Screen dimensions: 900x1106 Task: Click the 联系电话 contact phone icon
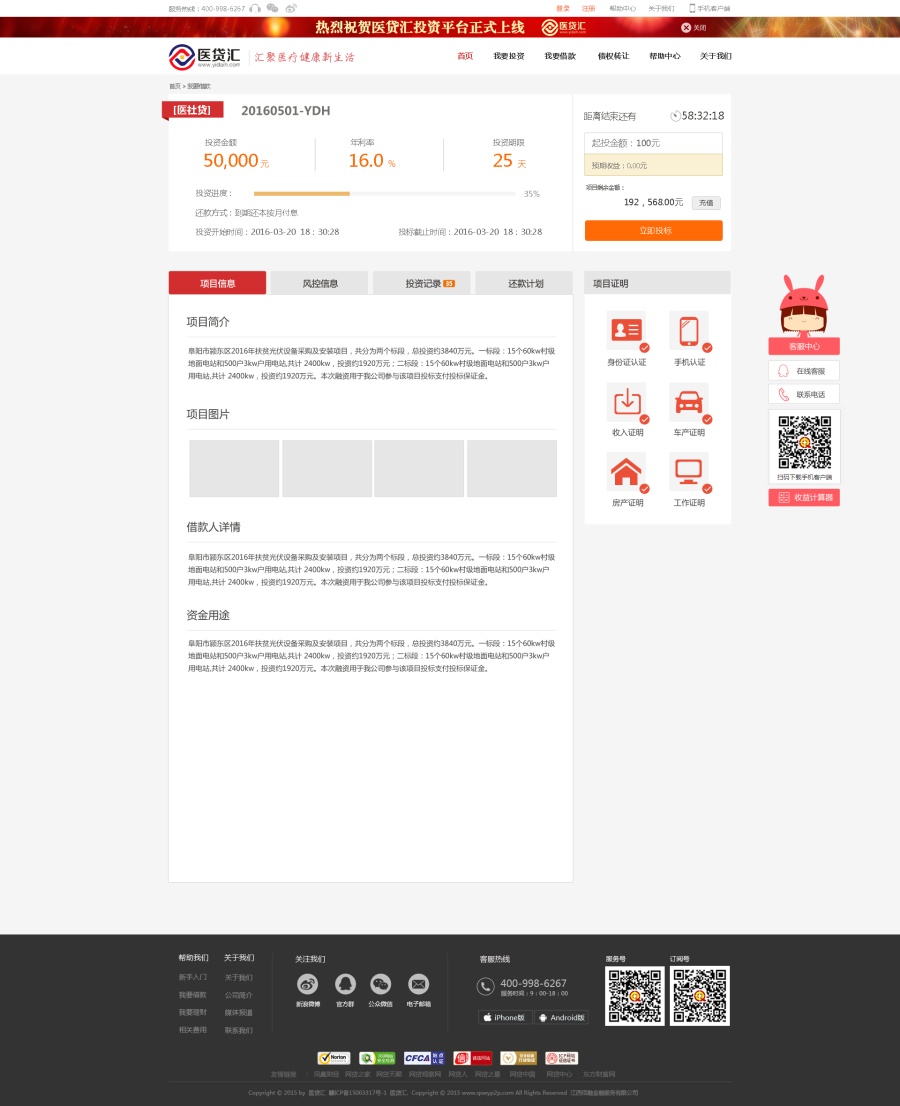click(803, 393)
